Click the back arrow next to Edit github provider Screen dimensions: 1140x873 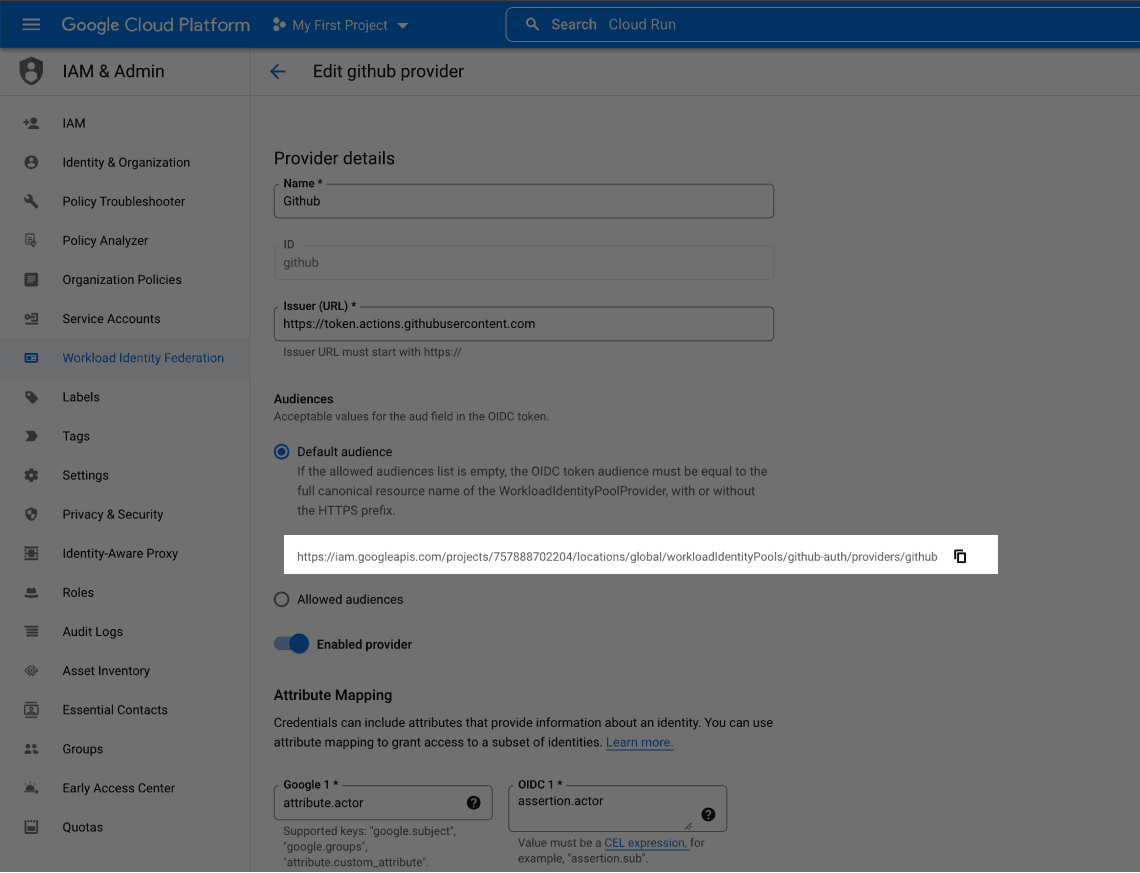point(277,71)
